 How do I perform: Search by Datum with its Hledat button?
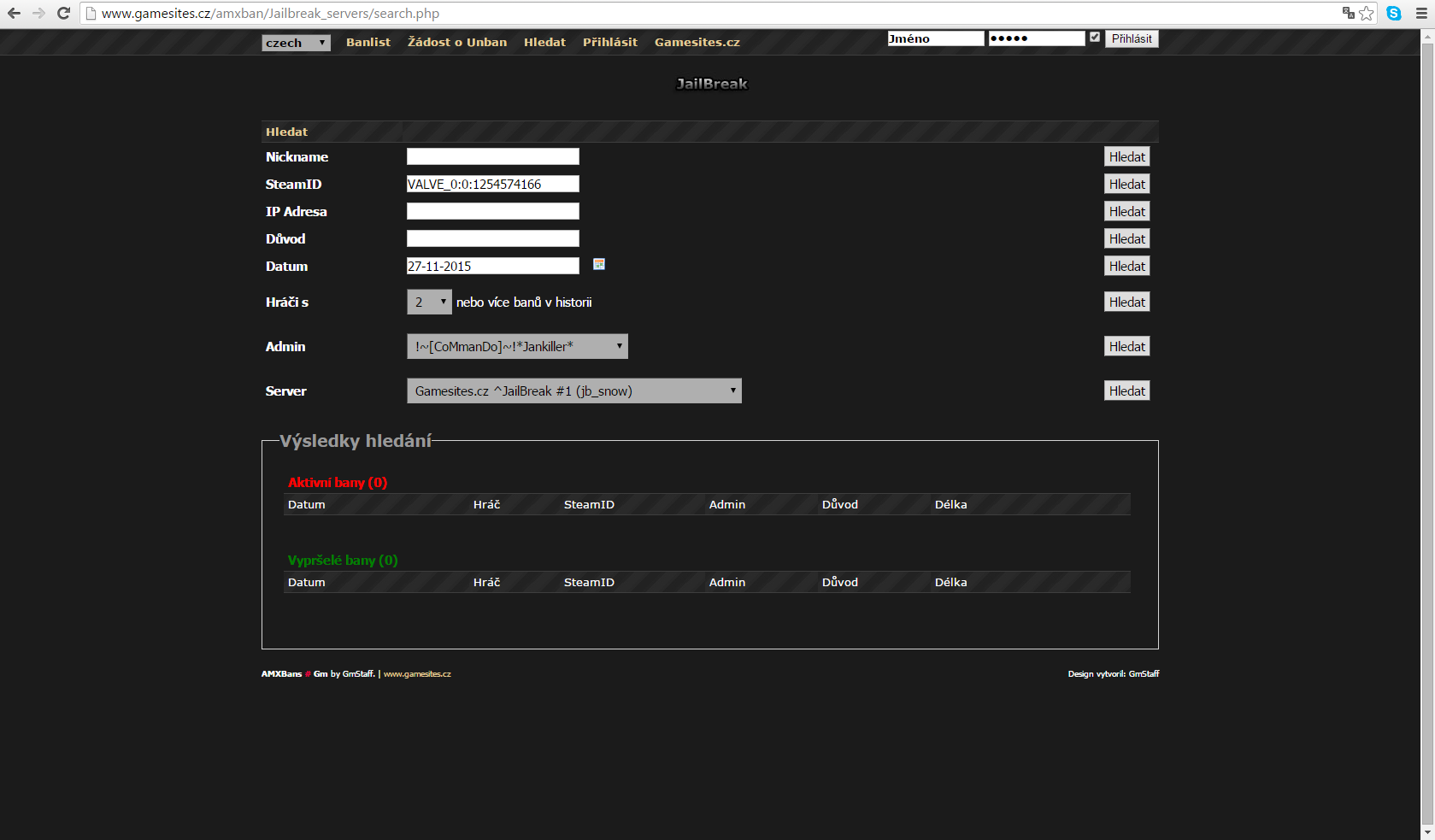1126,266
